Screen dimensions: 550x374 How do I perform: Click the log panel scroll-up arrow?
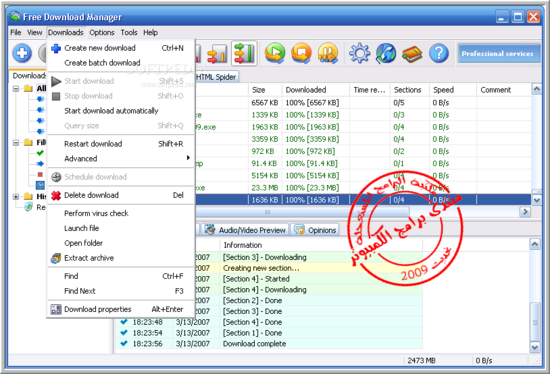535,244
